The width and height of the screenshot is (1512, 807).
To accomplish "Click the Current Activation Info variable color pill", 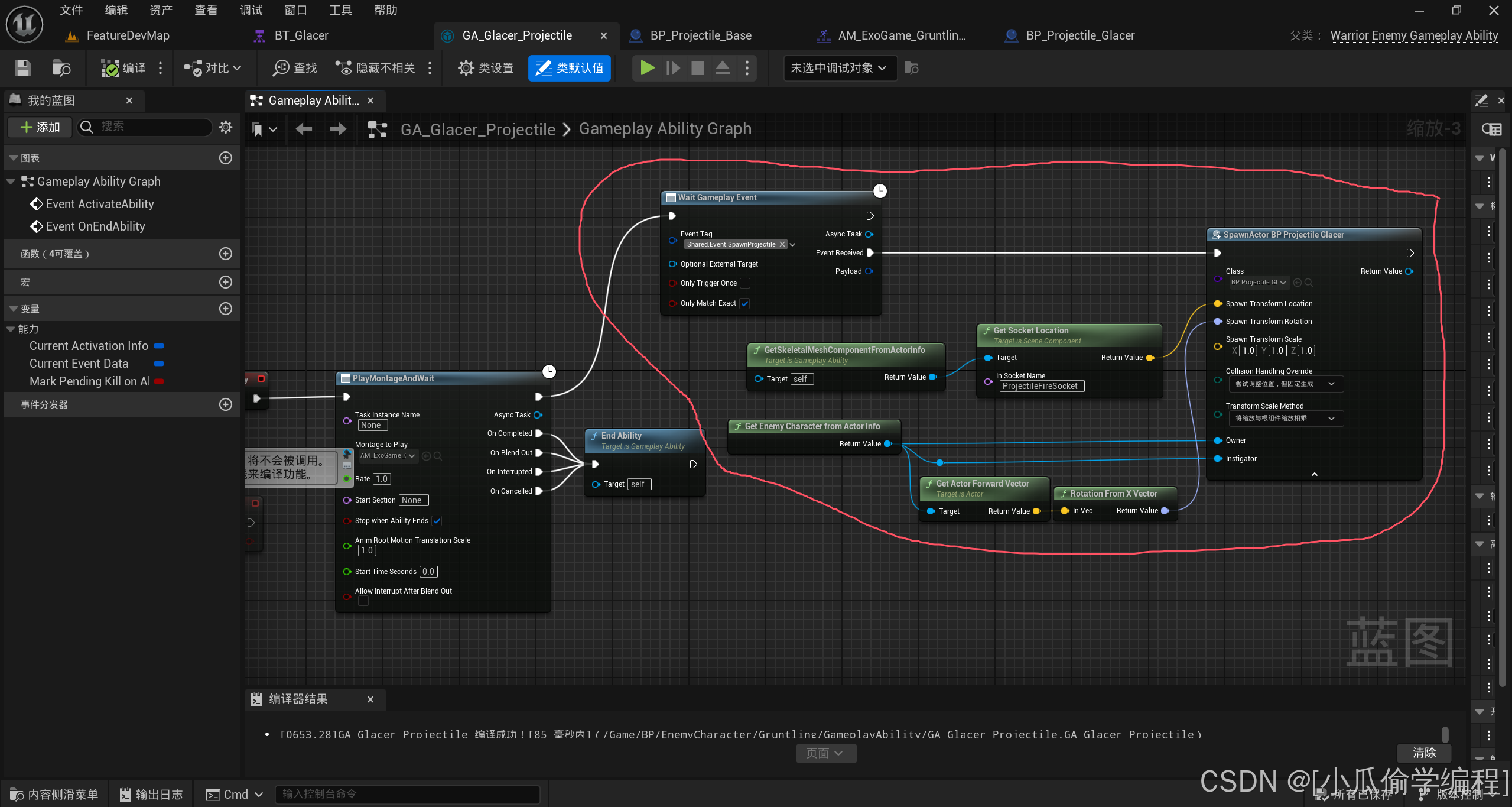I will click(159, 346).
